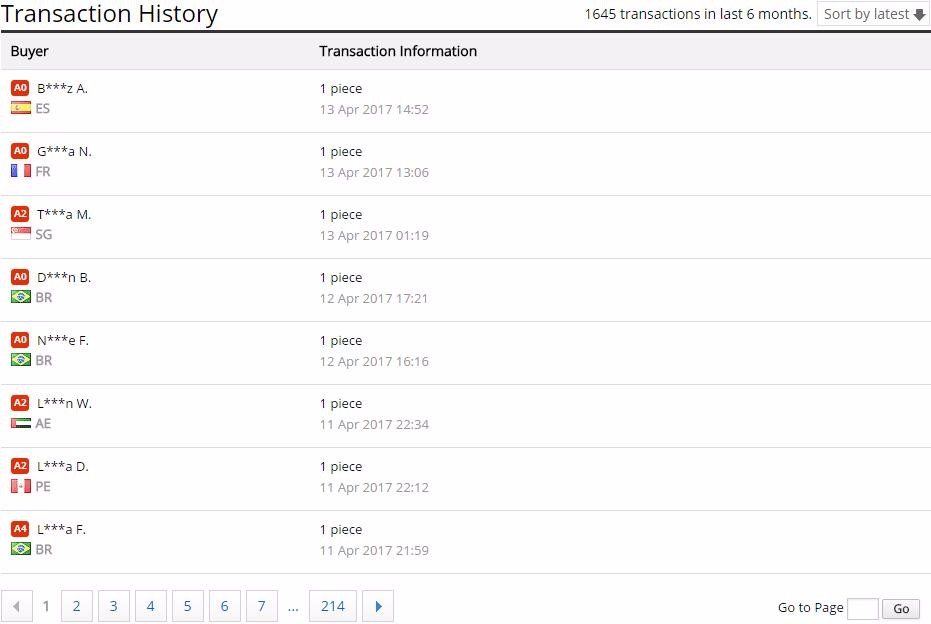Click the Brazil flag under D***n B.
The width and height of the screenshot is (931, 624).
(20, 297)
